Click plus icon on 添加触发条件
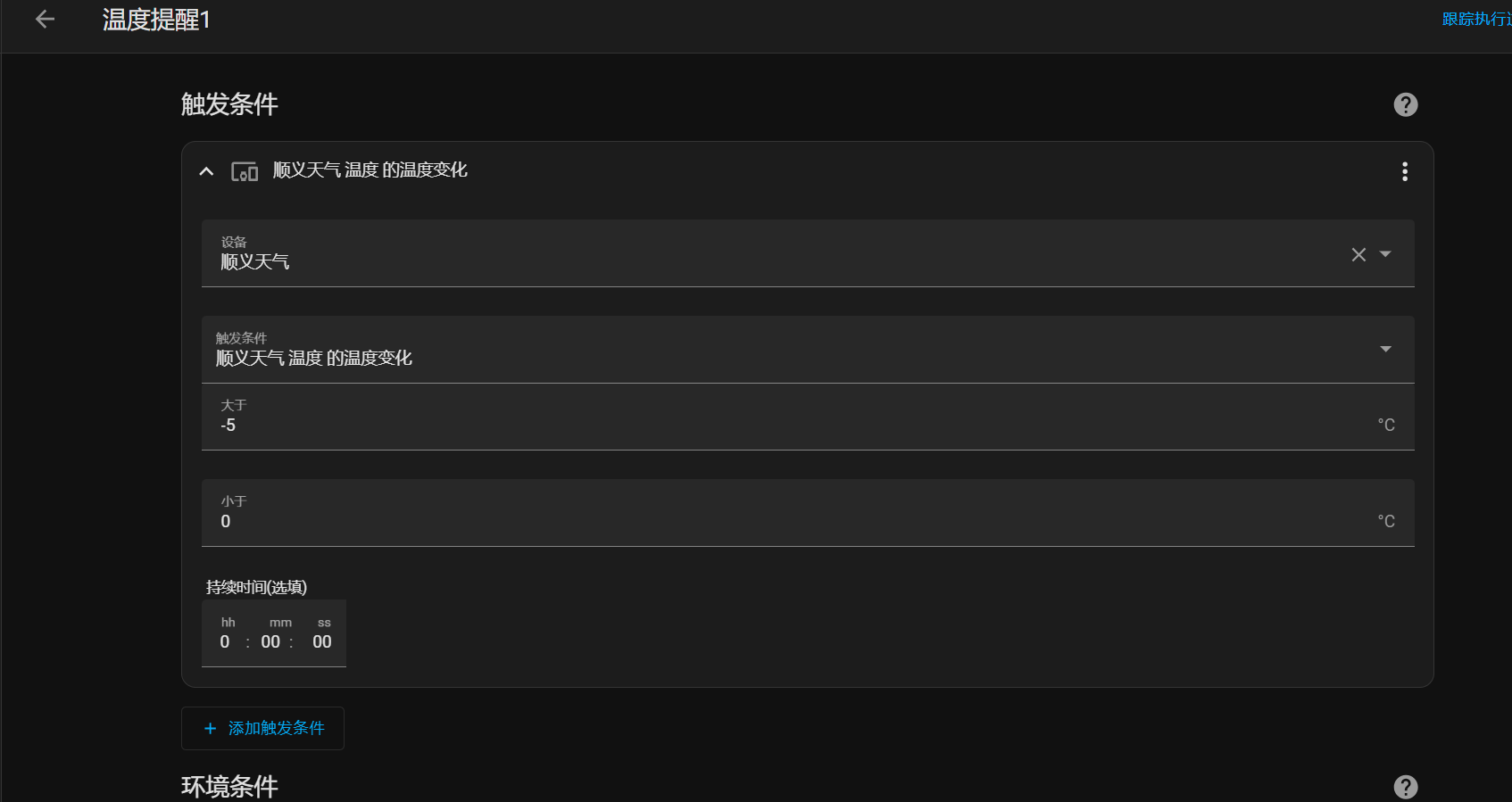The height and width of the screenshot is (802, 1512). pyautogui.click(x=211, y=729)
